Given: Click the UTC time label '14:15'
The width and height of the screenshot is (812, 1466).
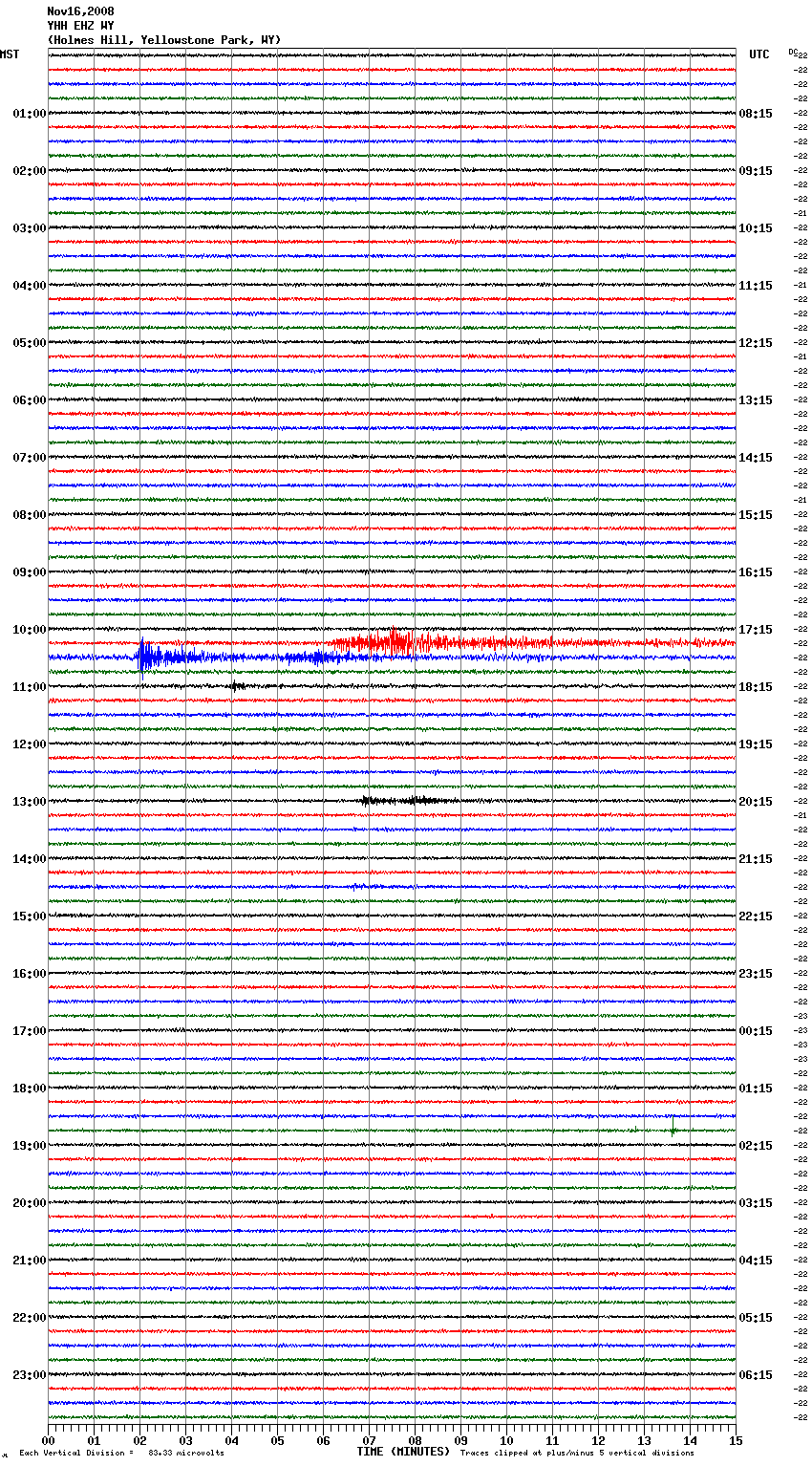Looking at the screenshot, I should 756,458.
